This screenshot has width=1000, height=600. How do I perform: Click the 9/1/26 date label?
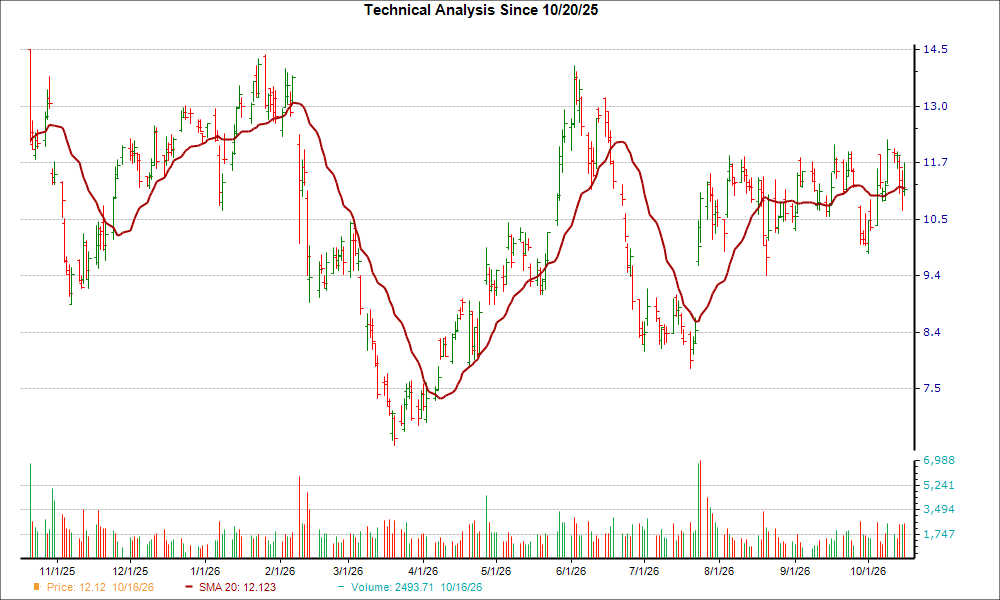794,571
